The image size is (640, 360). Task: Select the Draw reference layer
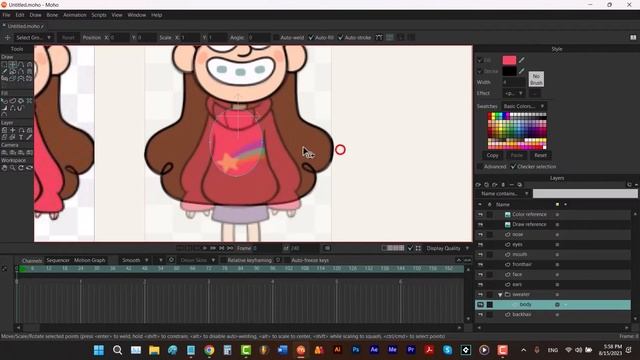pyautogui.click(x=553, y=224)
